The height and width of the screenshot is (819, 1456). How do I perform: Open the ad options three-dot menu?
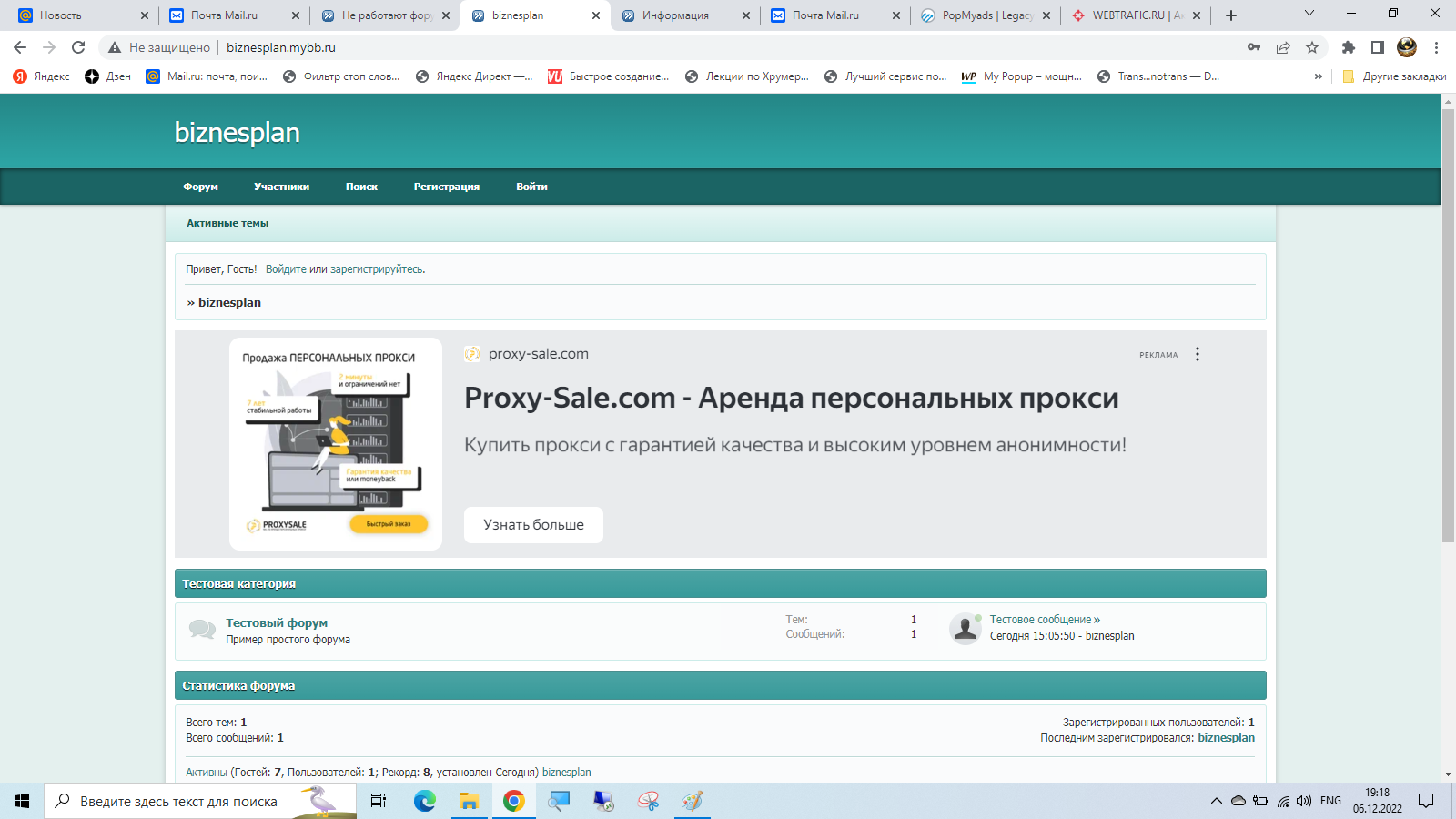(1198, 354)
